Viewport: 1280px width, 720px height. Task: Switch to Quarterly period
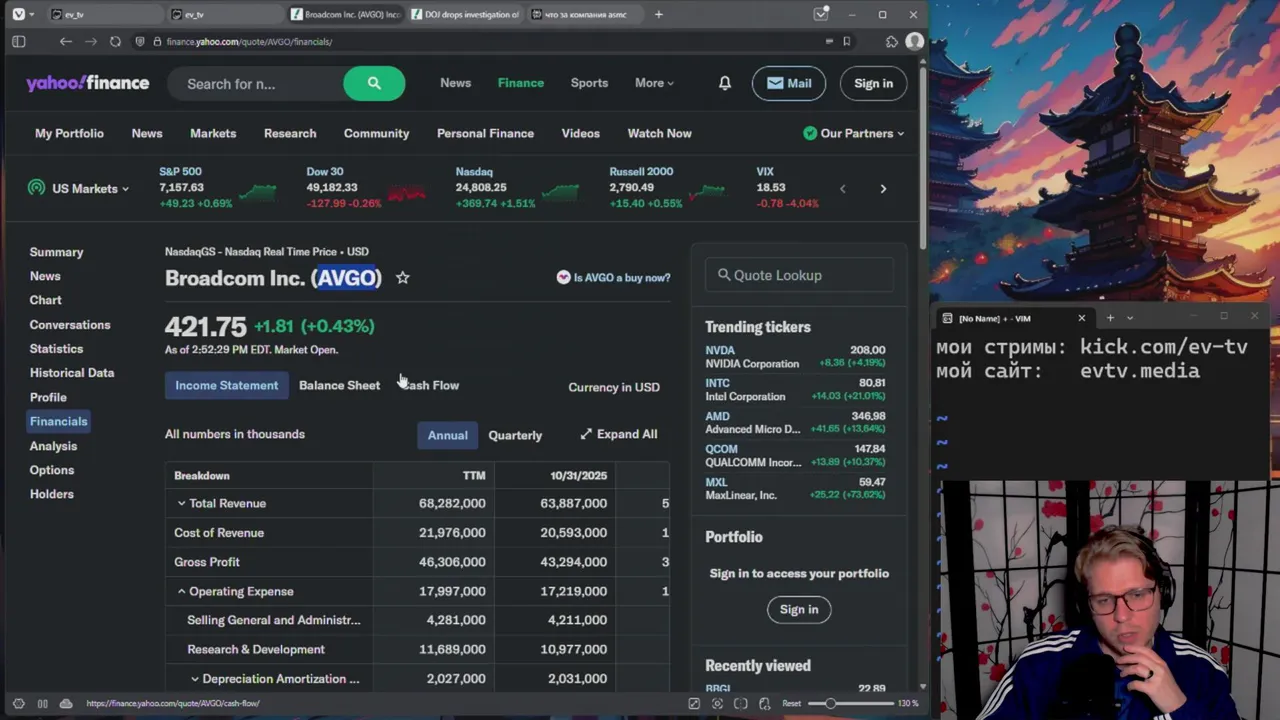515,435
